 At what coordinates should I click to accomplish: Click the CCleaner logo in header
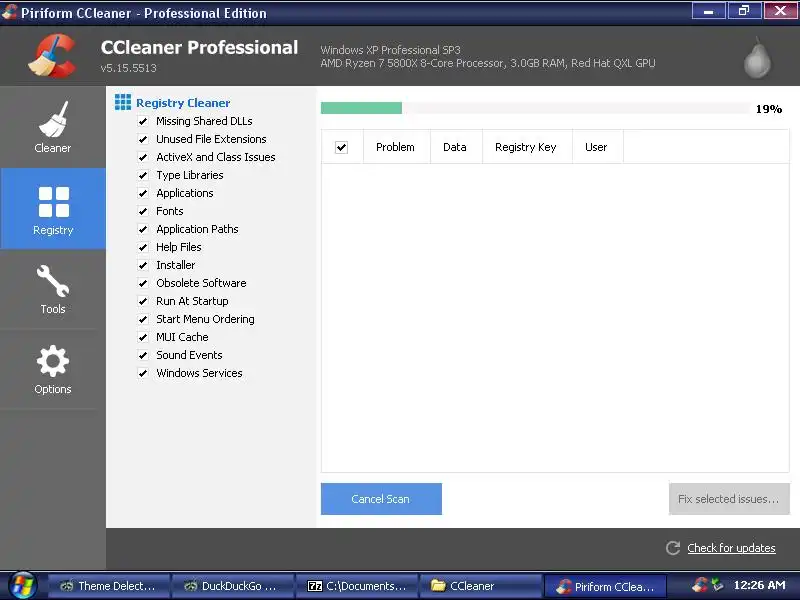pyautogui.click(x=53, y=56)
